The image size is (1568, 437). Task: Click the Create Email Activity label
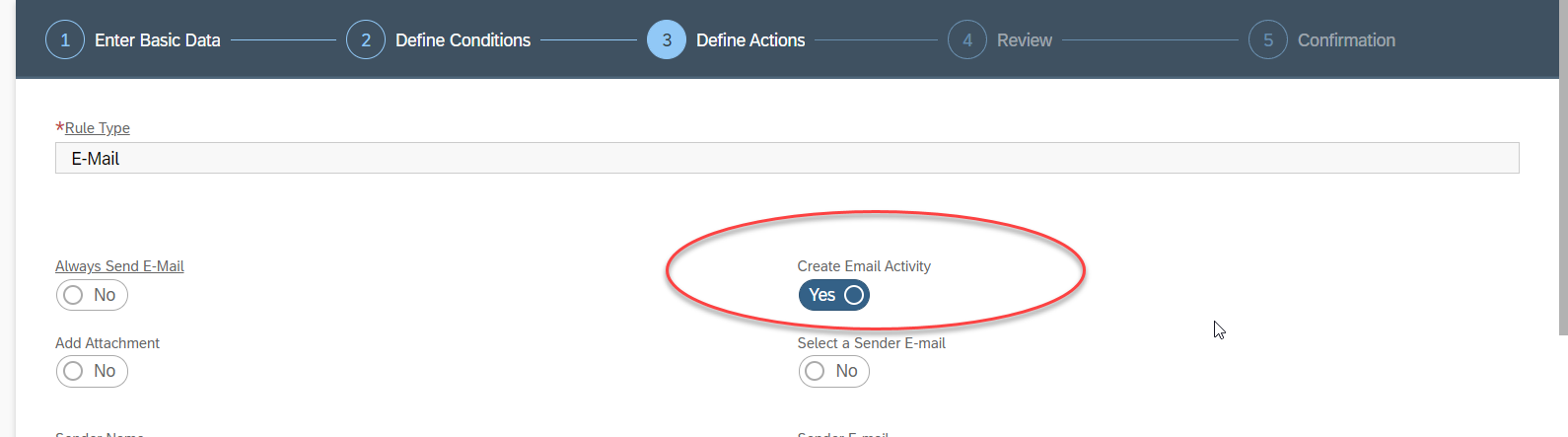[x=864, y=266]
